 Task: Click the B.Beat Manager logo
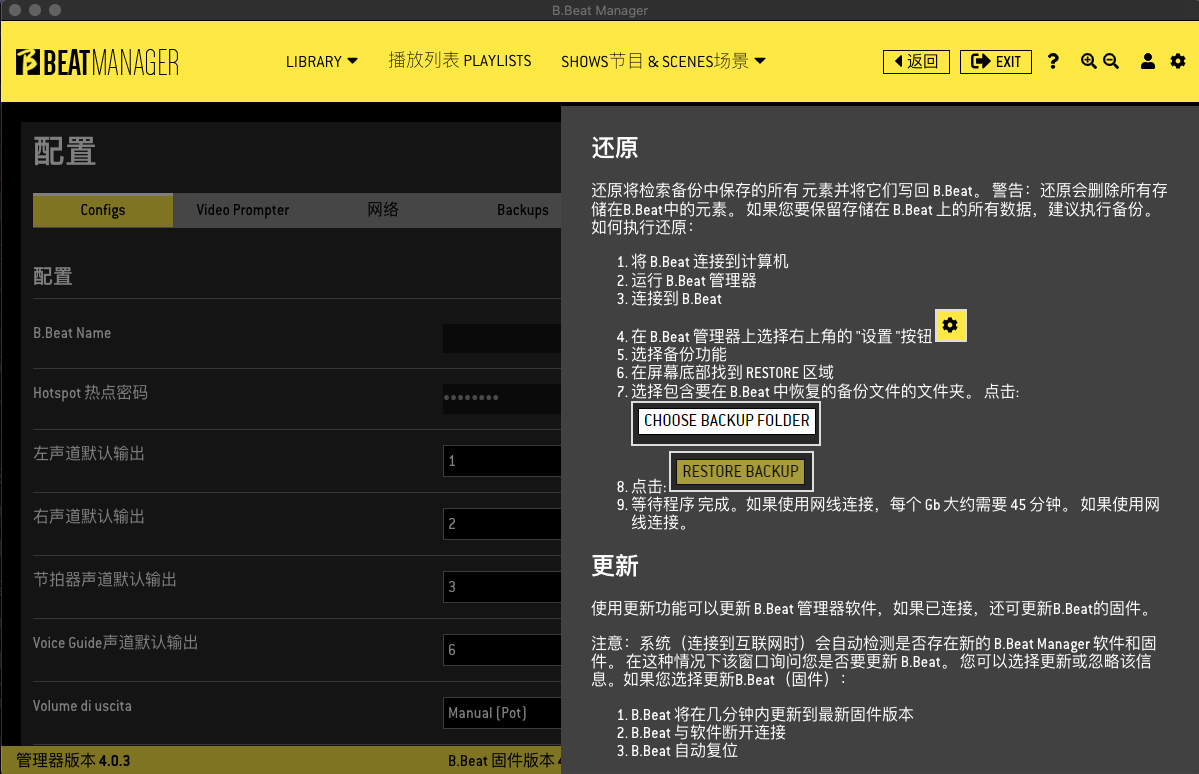pyautogui.click(x=97, y=62)
